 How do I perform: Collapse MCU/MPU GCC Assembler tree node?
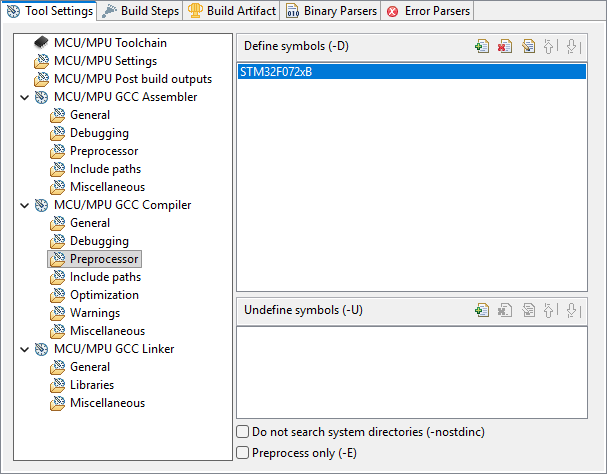click(x=24, y=97)
